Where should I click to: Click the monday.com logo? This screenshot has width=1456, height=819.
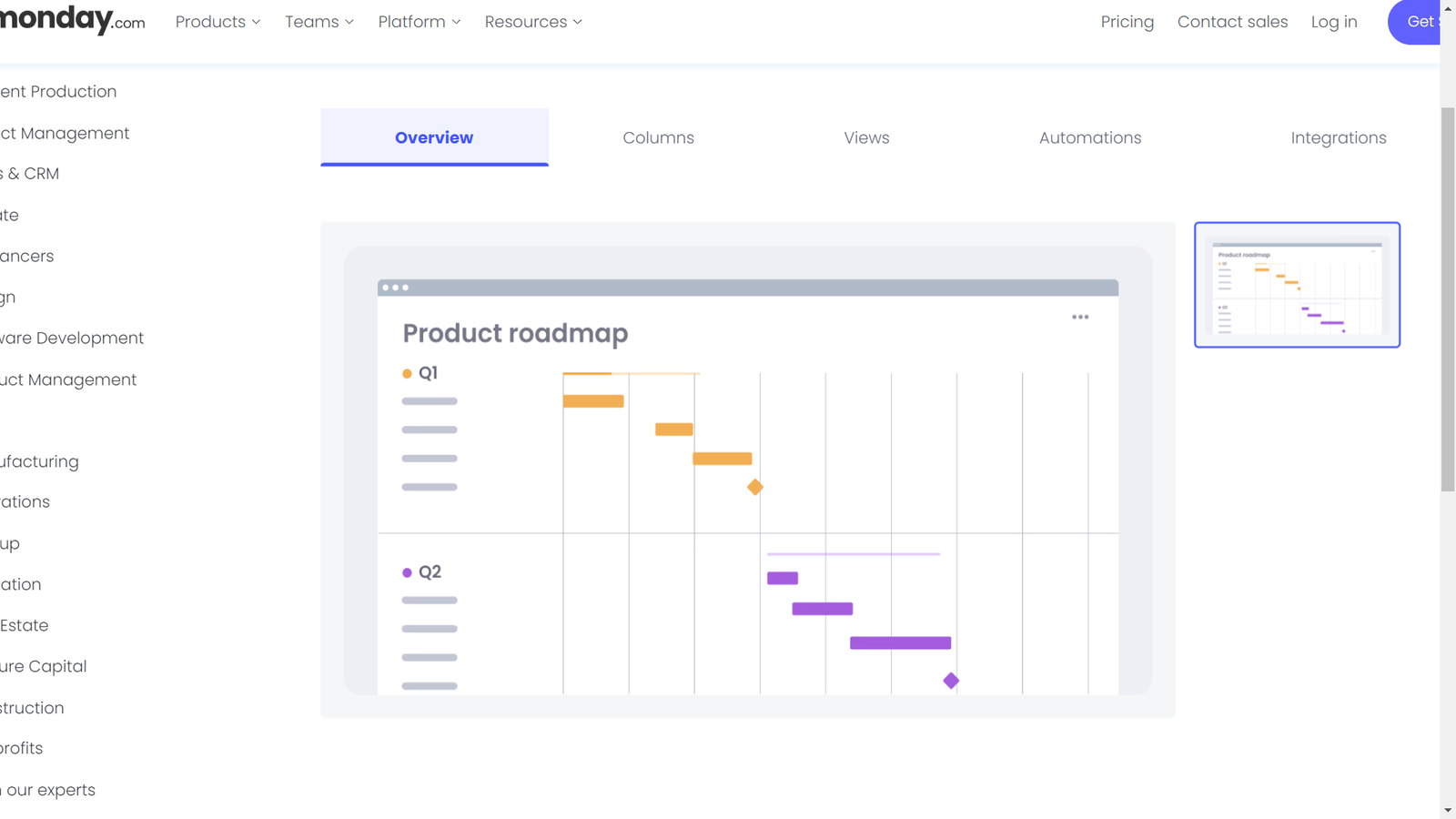point(72,20)
